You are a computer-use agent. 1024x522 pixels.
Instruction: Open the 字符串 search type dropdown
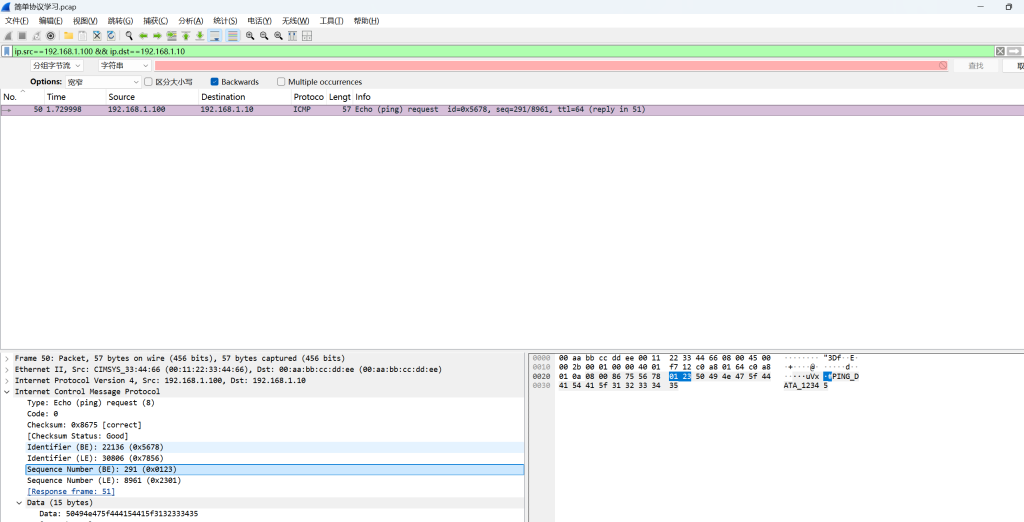[x=124, y=66]
